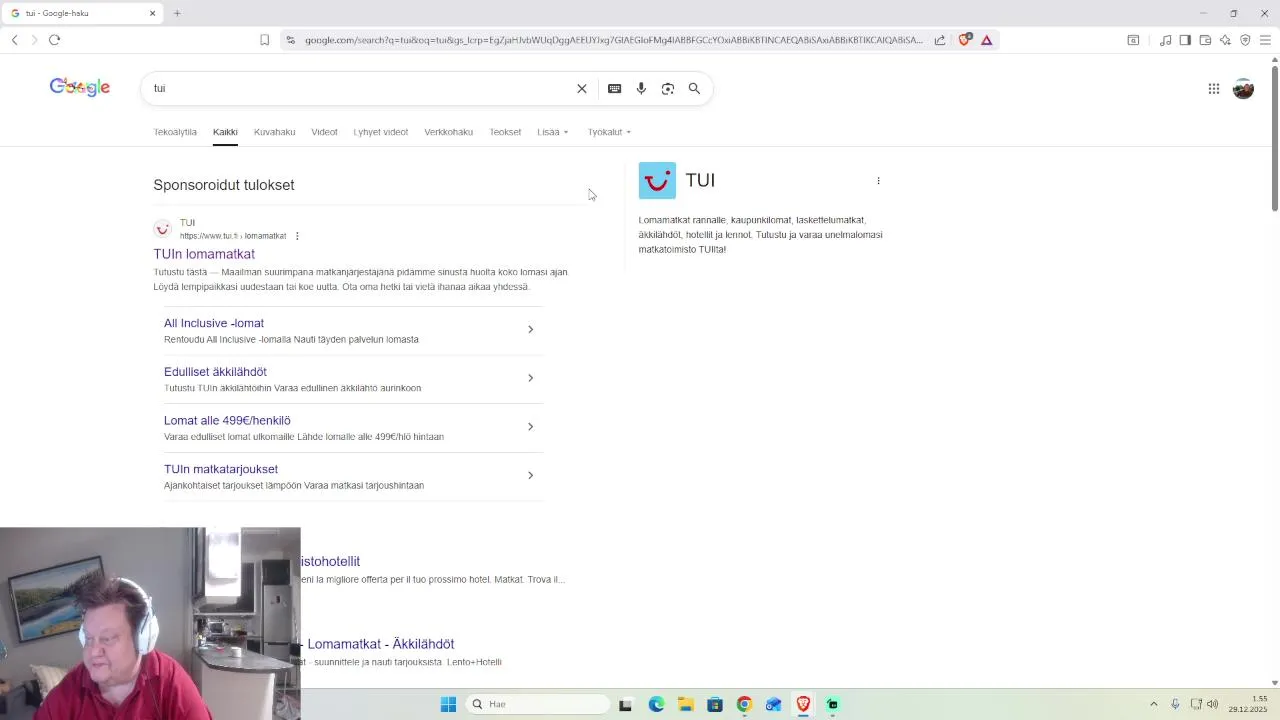Switch to the Lyhyet videot tab
1280x720 pixels.
(x=380, y=132)
